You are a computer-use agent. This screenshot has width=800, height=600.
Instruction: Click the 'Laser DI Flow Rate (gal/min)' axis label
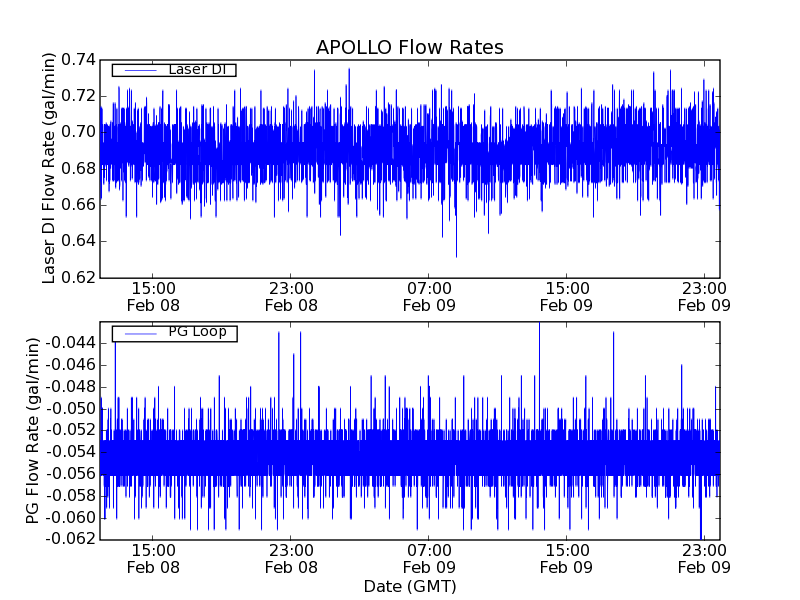point(49,169)
